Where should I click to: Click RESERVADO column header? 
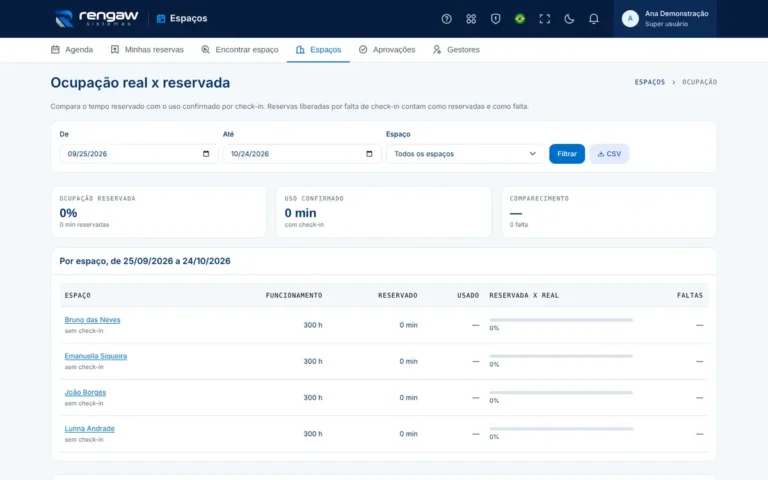398,295
